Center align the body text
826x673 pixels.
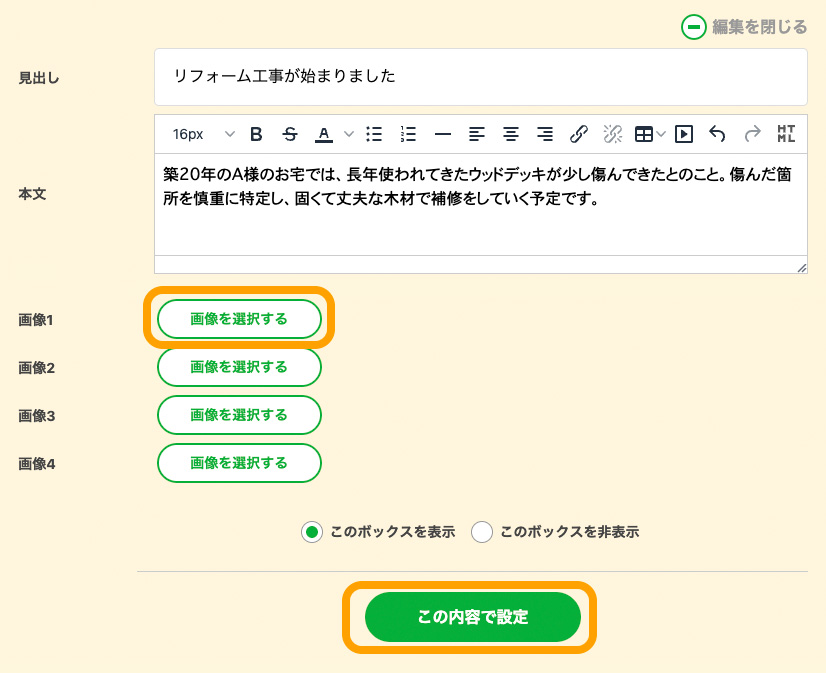[511, 134]
